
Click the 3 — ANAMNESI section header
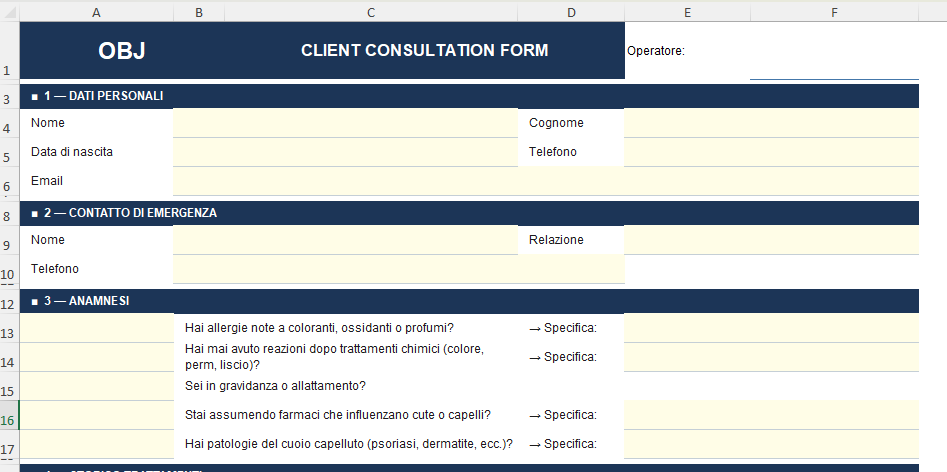coord(87,301)
